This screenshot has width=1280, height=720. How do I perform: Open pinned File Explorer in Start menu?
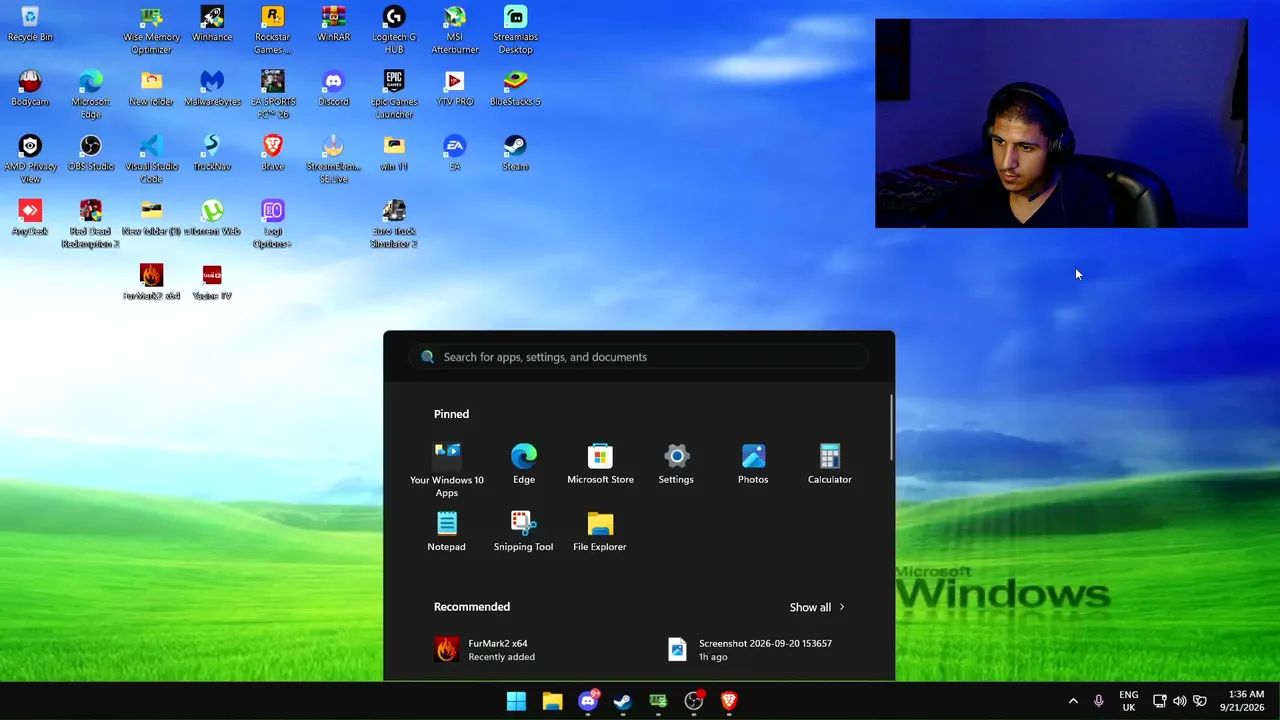[x=600, y=532]
